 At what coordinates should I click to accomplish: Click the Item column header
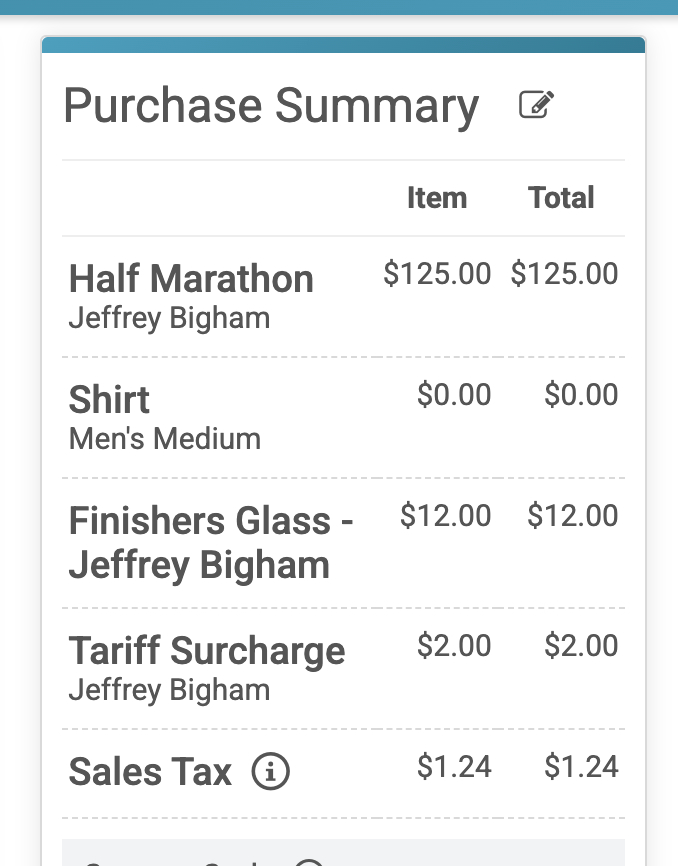click(x=437, y=198)
